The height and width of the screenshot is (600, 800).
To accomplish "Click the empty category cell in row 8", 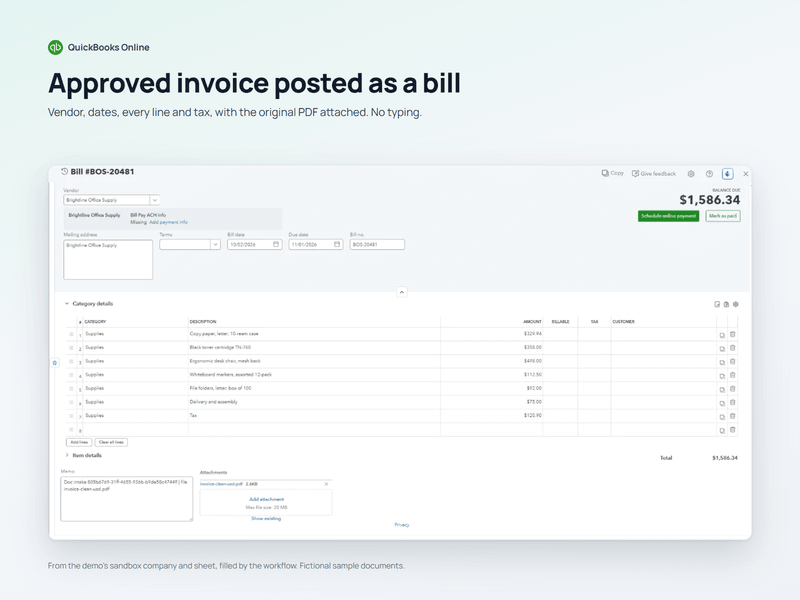I will [135, 430].
